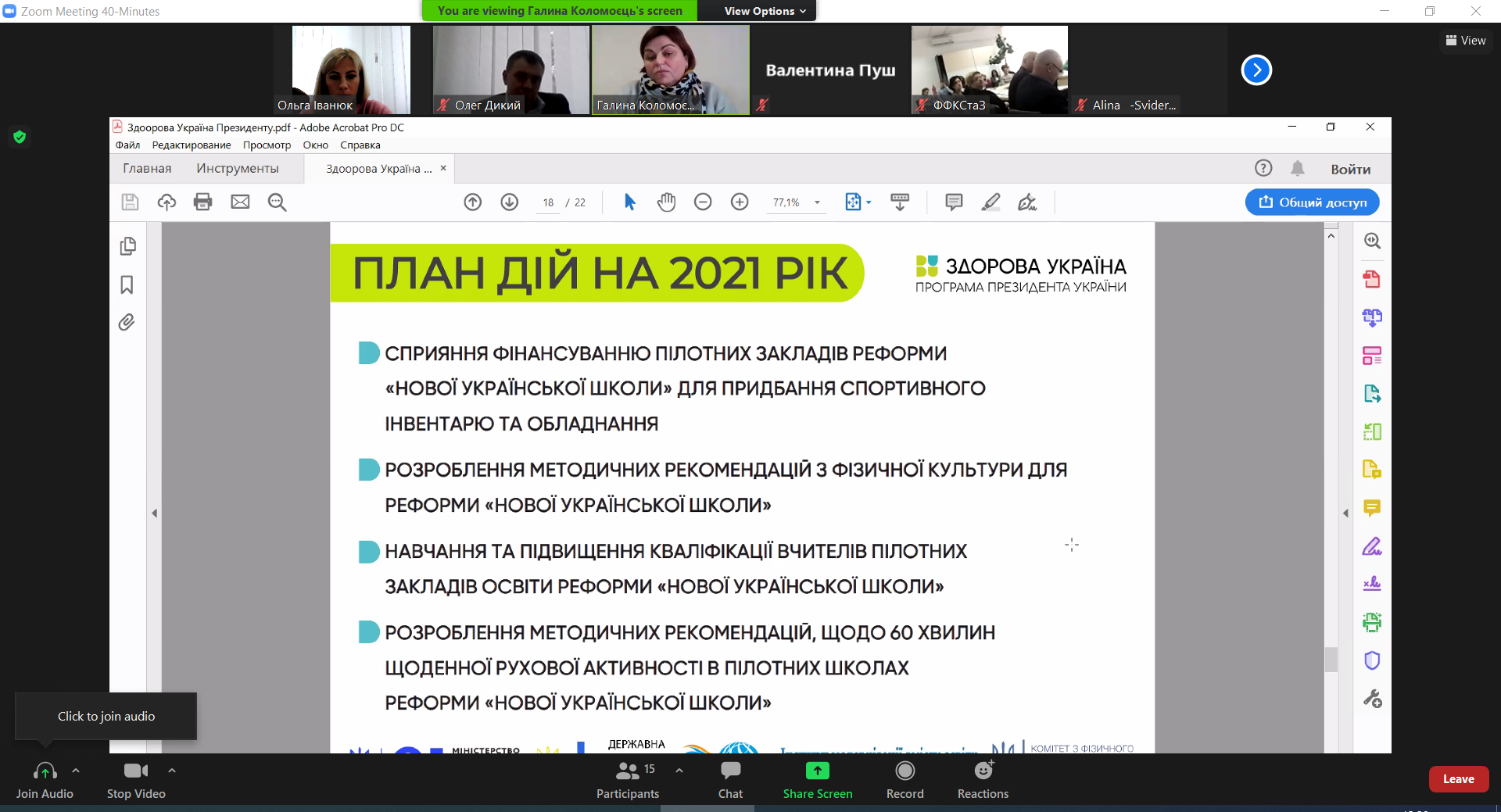Click Join Audio in Zoom controls
This screenshot has width=1501, height=812.
pyautogui.click(x=45, y=779)
